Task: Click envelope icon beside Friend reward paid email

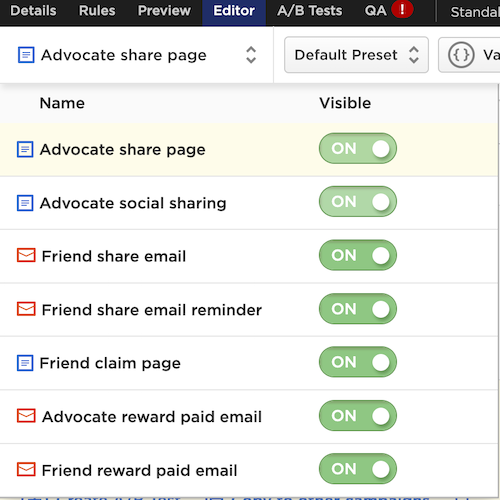Action: pyautogui.click(x=26, y=469)
